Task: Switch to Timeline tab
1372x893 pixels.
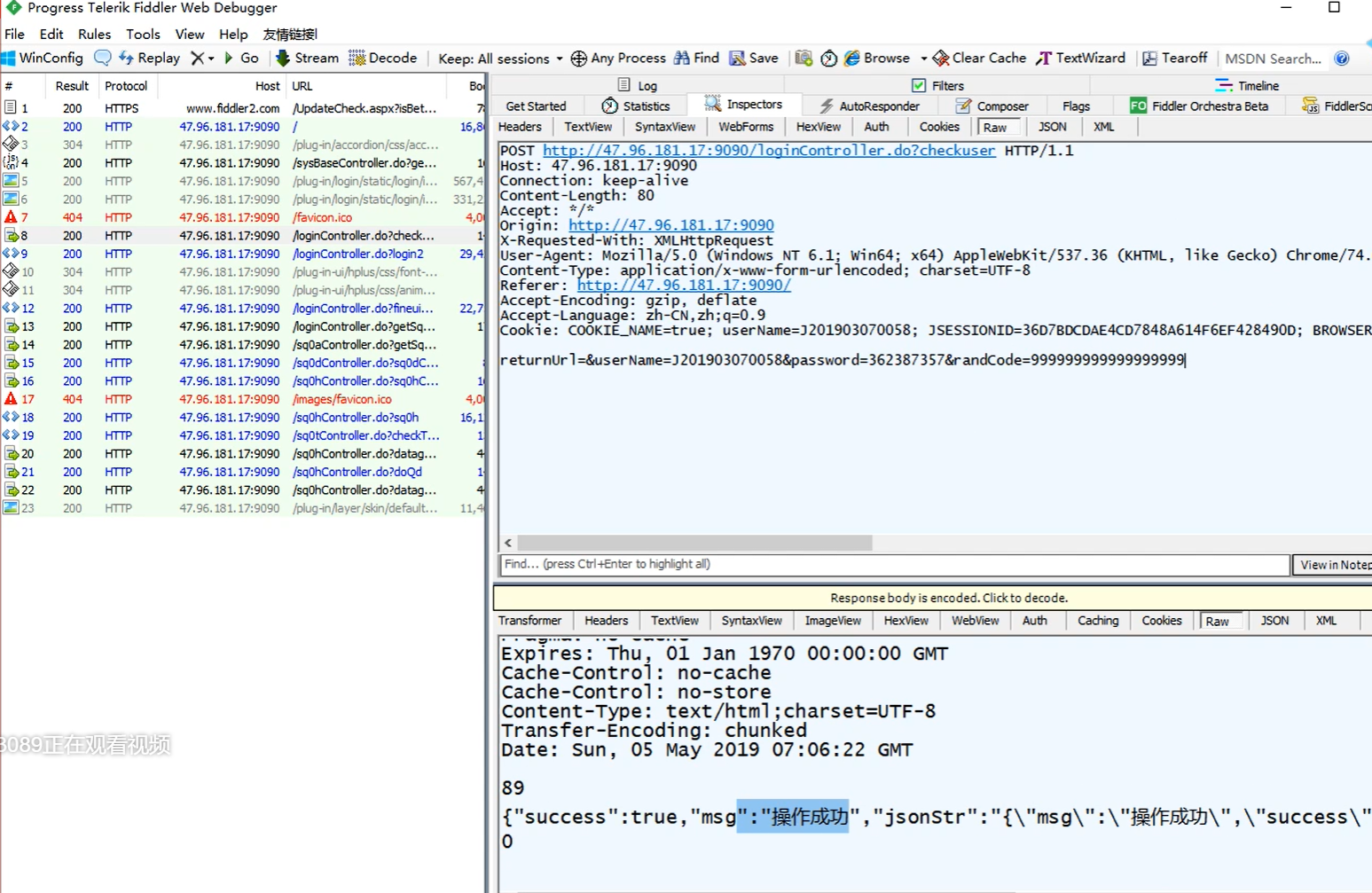Action: click(x=1247, y=85)
